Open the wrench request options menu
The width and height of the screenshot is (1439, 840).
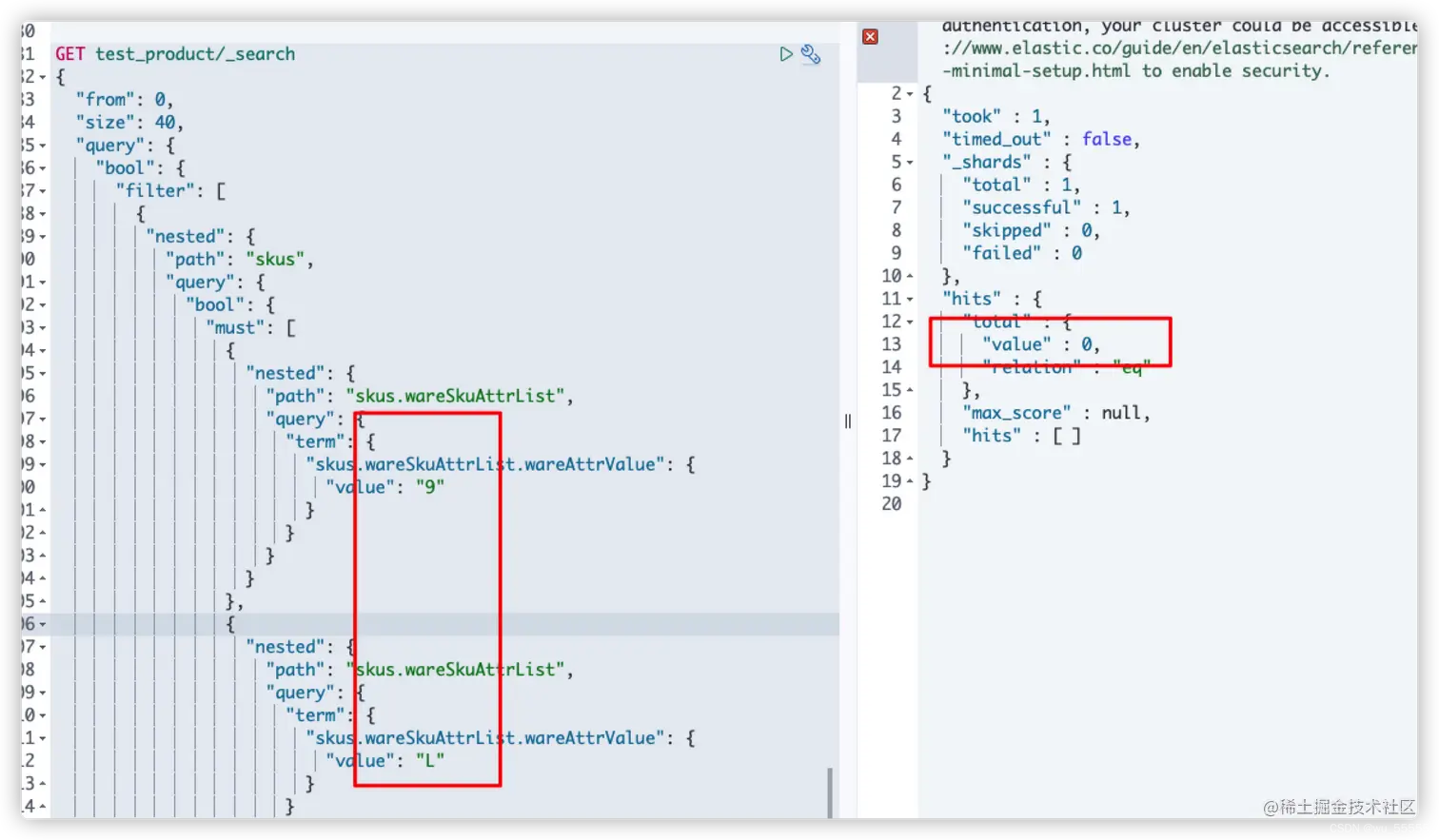(811, 54)
